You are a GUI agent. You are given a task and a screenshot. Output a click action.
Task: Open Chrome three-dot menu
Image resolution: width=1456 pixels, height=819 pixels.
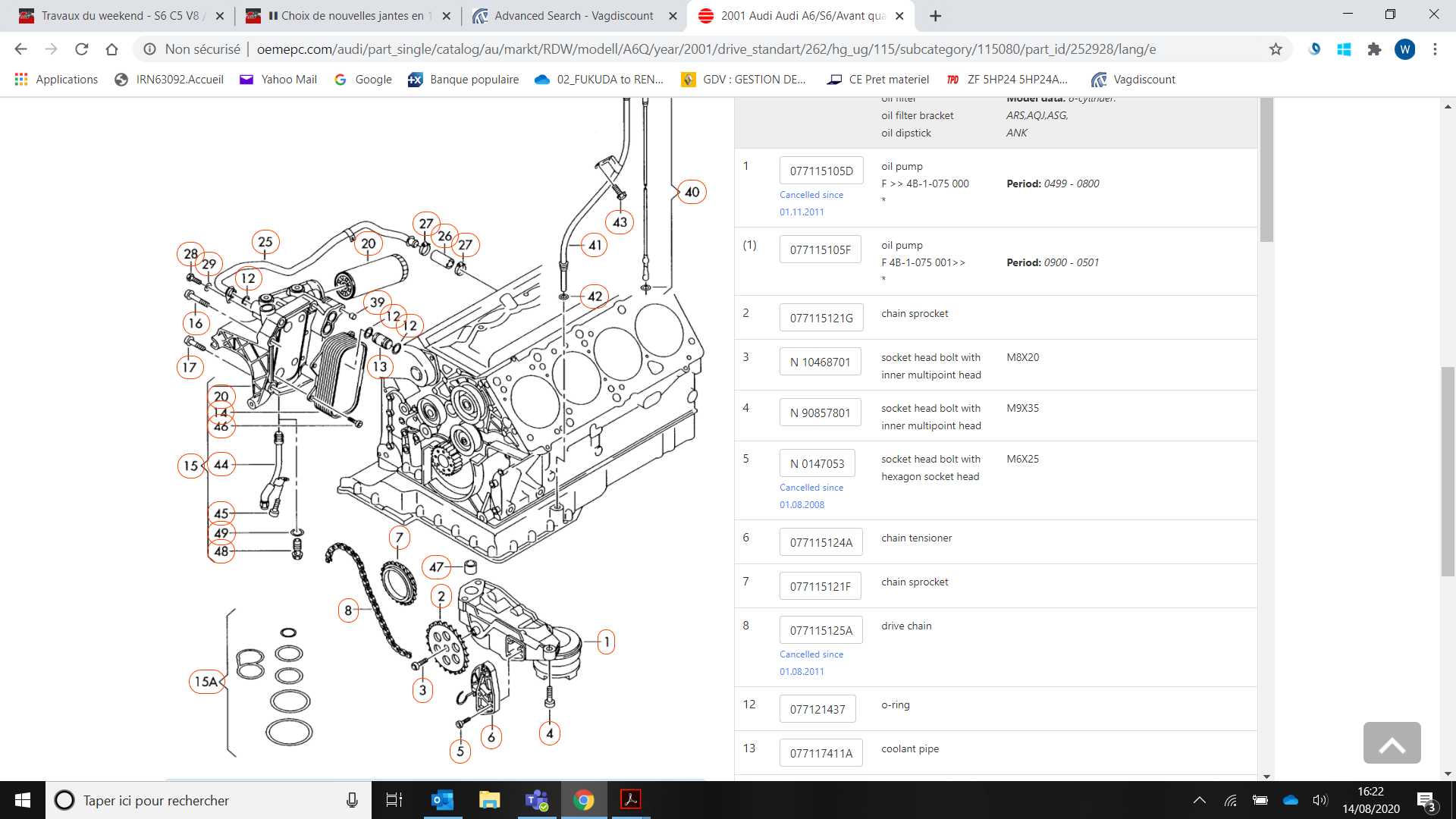(x=1435, y=49)
